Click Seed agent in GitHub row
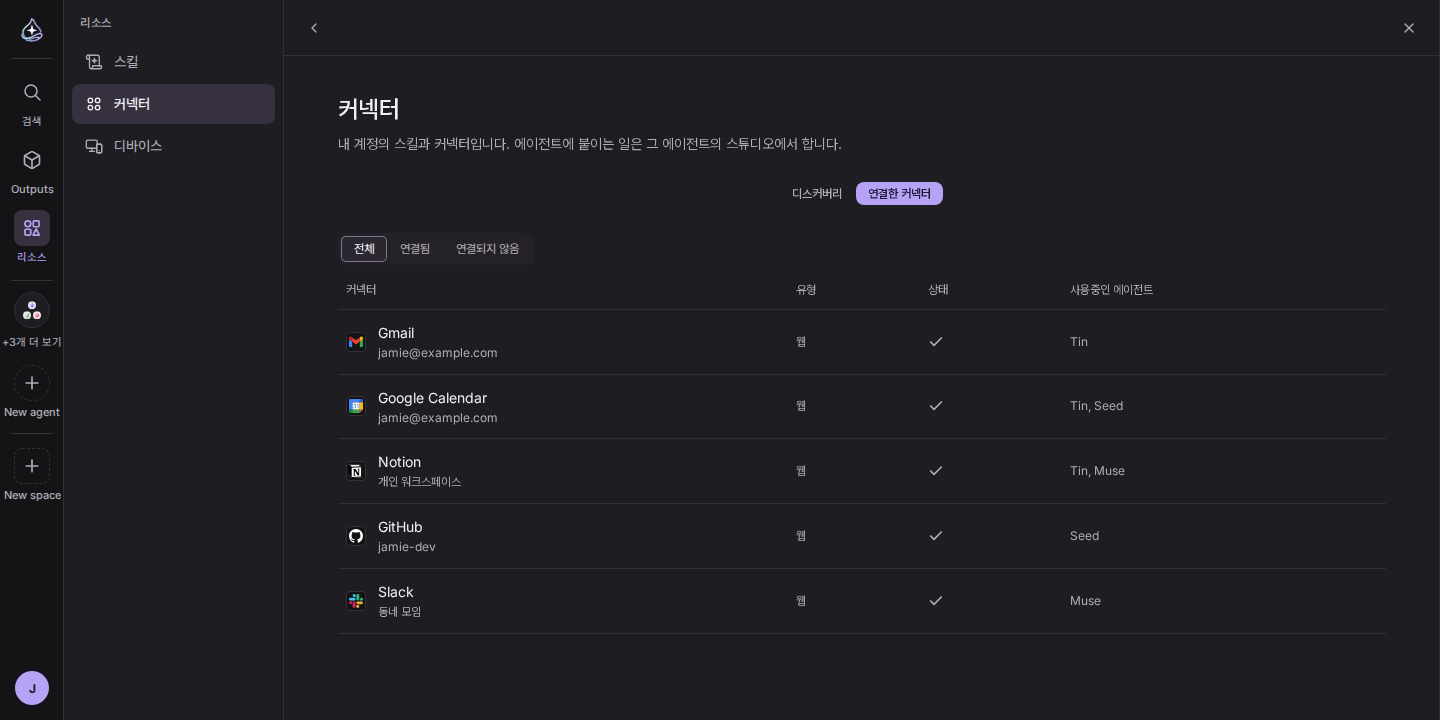The width and height of the screenshot is (1440, 720). click(1084, 536)
